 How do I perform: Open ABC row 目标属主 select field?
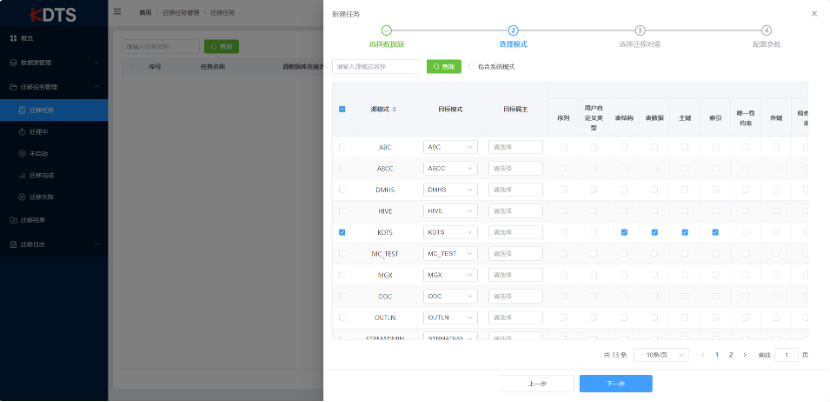pyautogui.click(x=516, y=147)
